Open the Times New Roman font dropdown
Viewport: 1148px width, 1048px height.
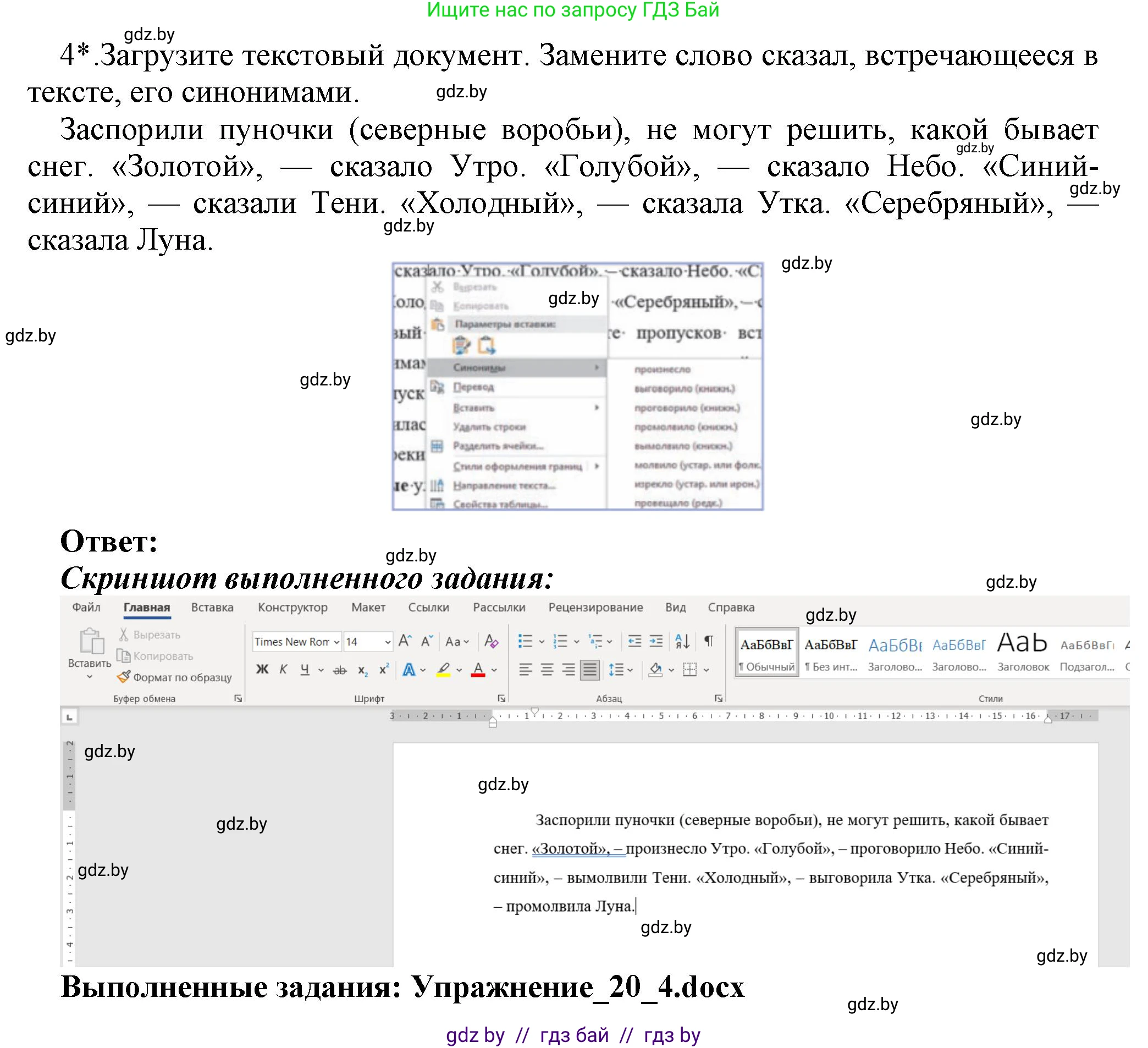point(336,642)
